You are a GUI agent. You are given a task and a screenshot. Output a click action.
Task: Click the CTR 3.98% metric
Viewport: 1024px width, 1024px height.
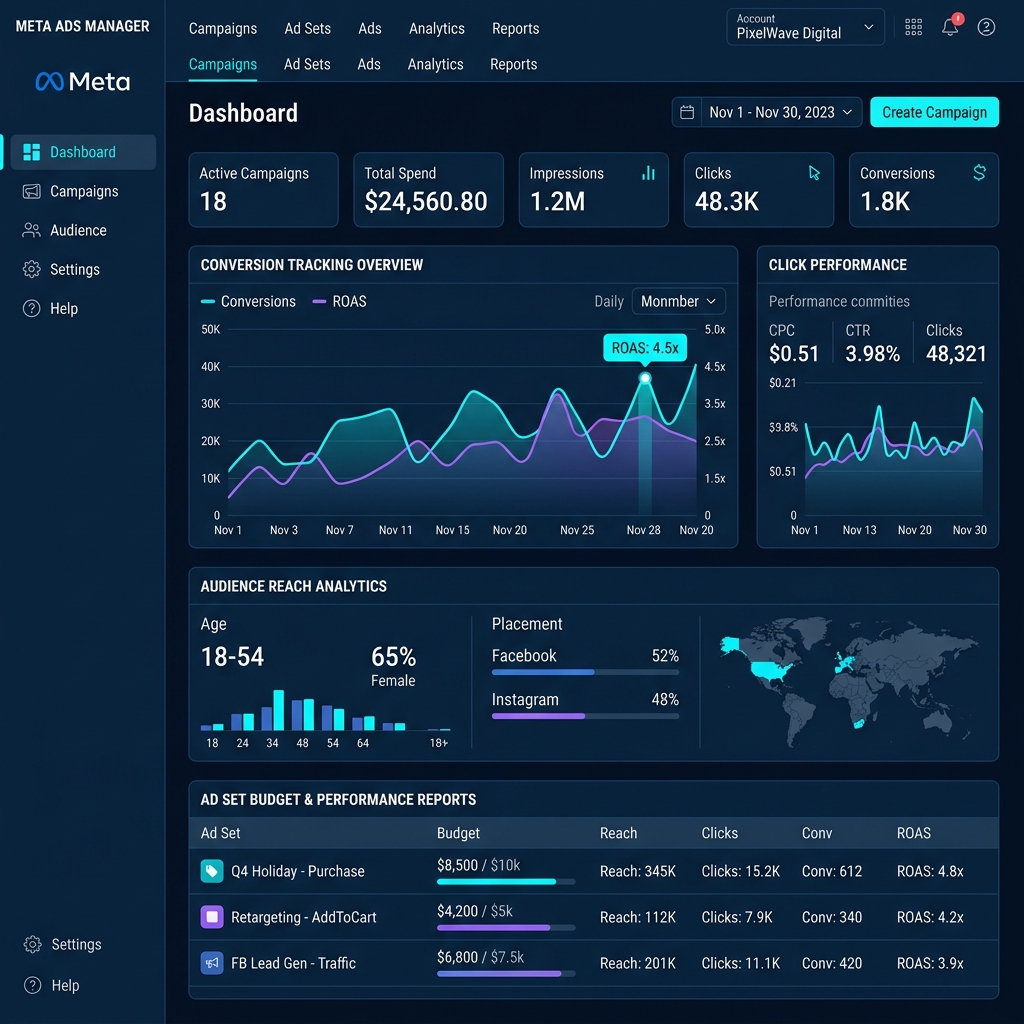click(872, 343)
